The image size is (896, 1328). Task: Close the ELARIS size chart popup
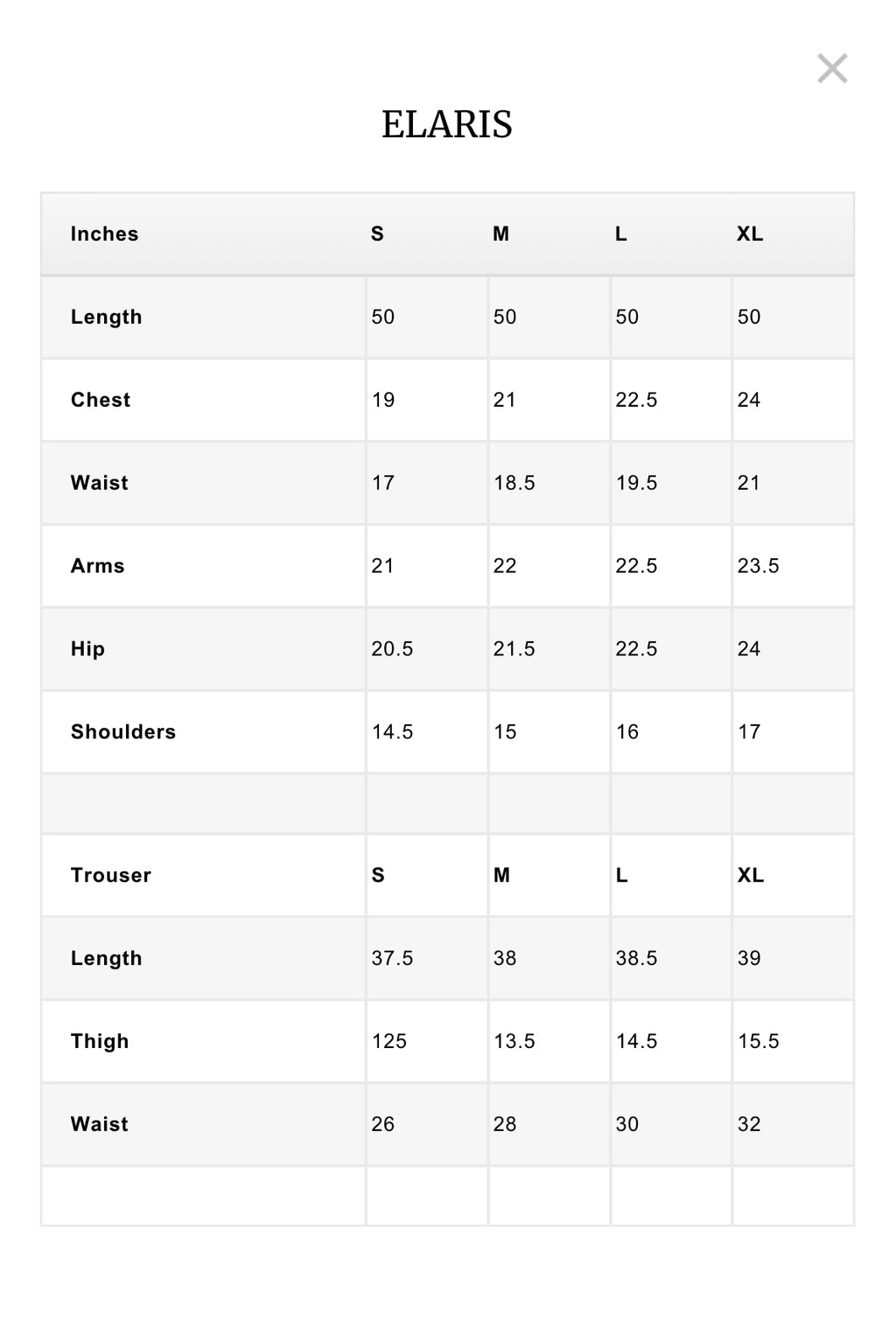832,68
